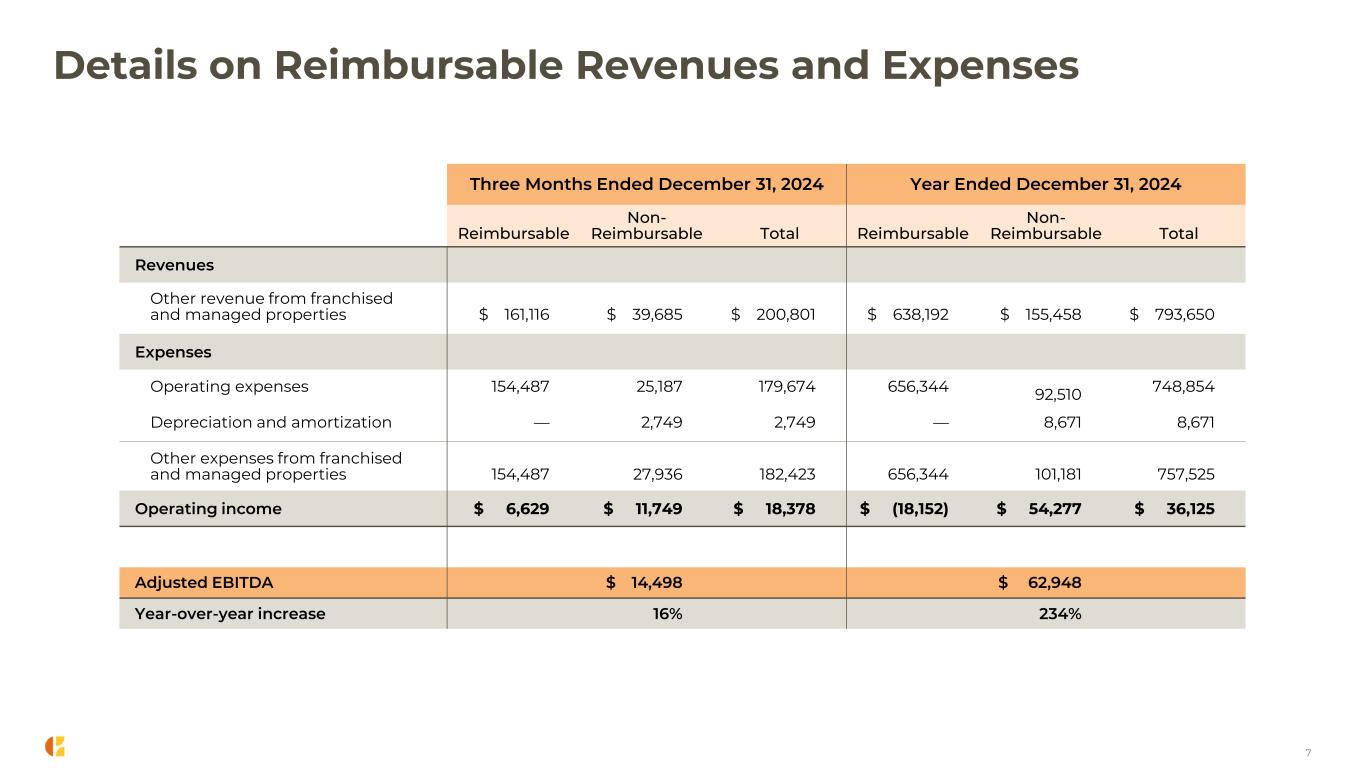Select the Year Ended December 31, 2024 header
Screen dimensions: 1365x768
(1045, 184)
